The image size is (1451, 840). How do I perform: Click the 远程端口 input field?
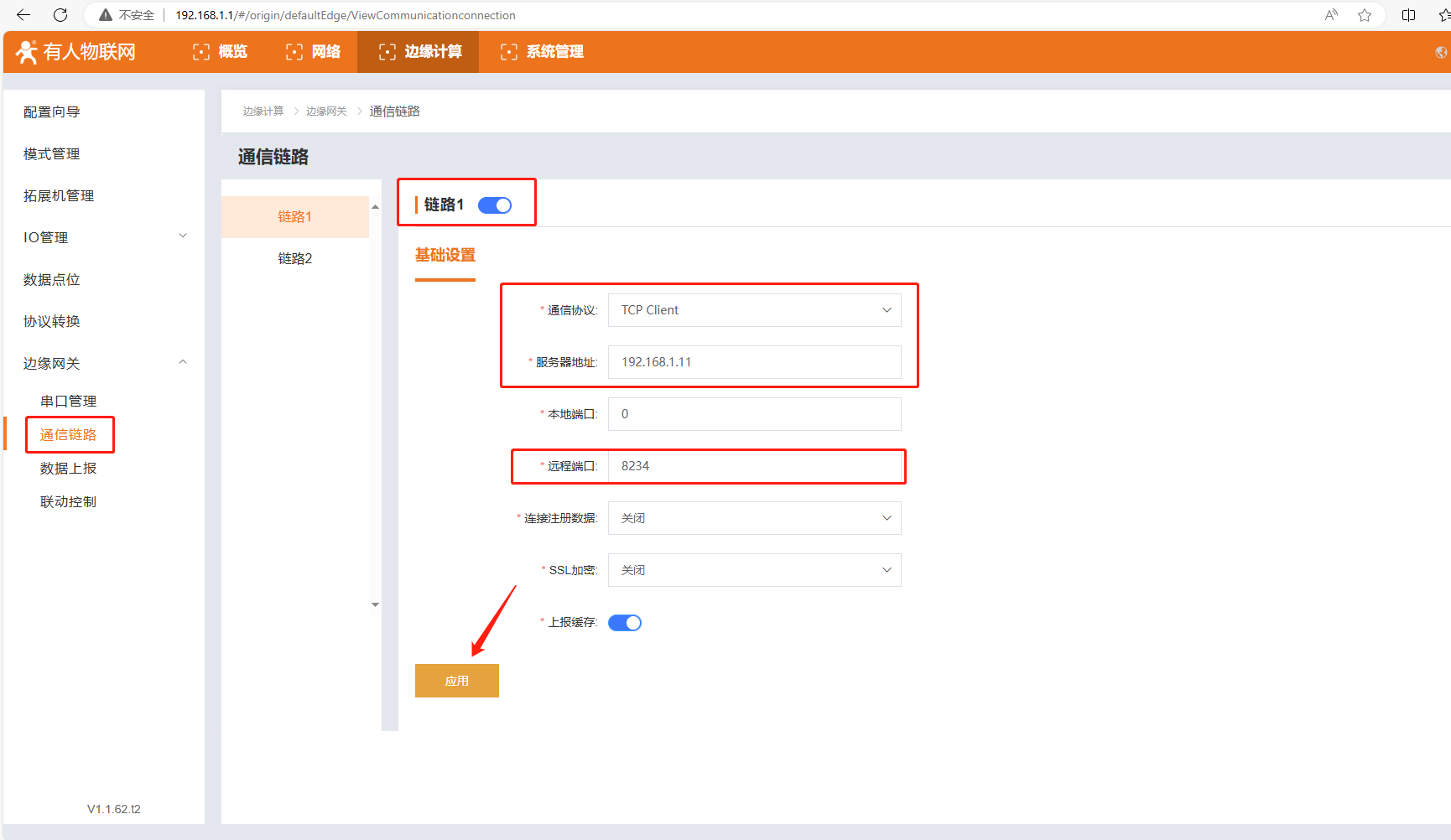click(754, 466)
